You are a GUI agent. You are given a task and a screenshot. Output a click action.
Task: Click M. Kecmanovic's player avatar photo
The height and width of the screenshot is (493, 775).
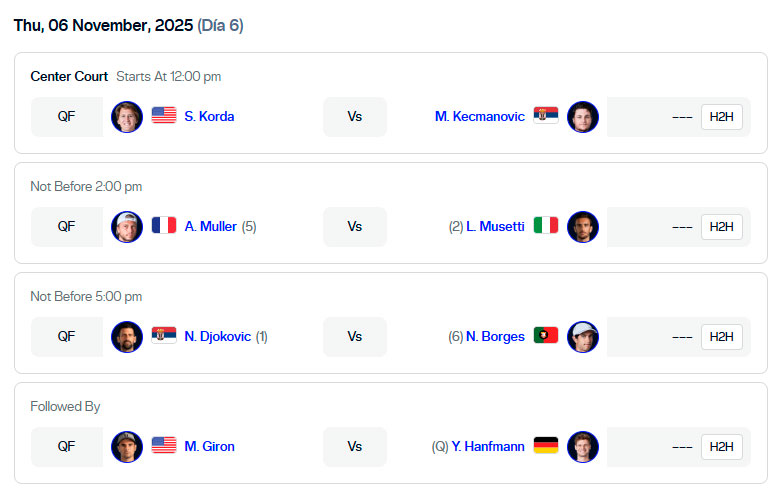point(582,117)
